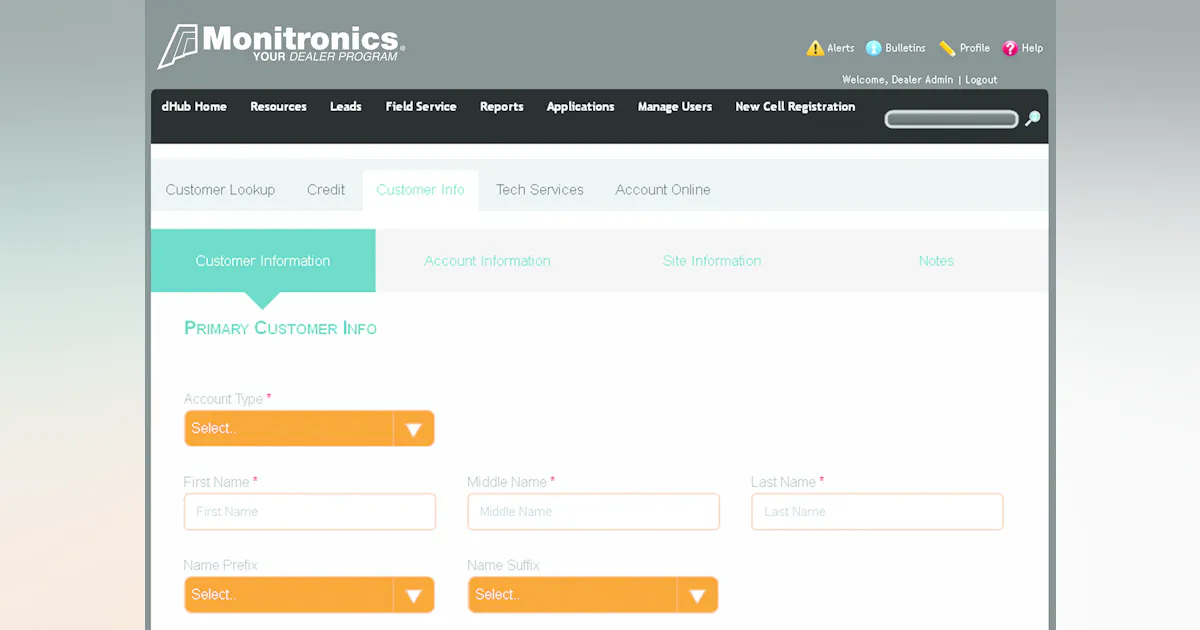Open the Field Service menu
Image resolution: width=1200 pixels, height=630 pixels.
click(x=421, y=106)
